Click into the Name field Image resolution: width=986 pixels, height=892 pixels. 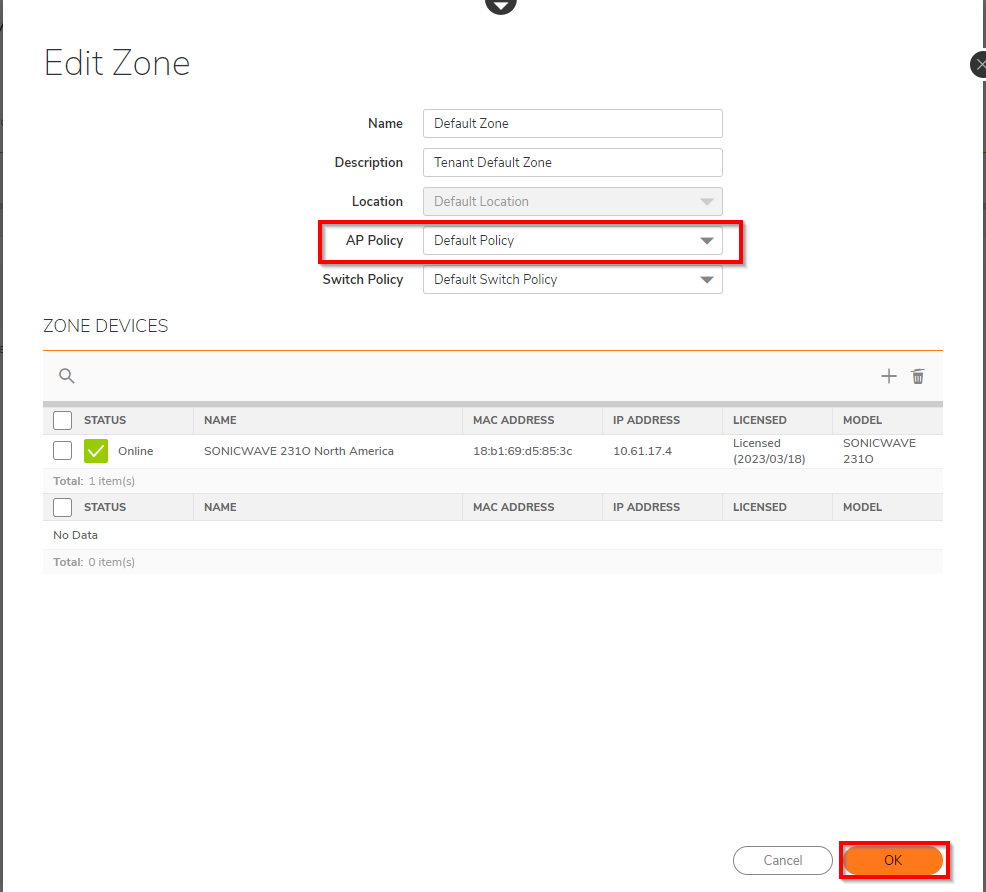pyautogui.click(x=572, y=124)
